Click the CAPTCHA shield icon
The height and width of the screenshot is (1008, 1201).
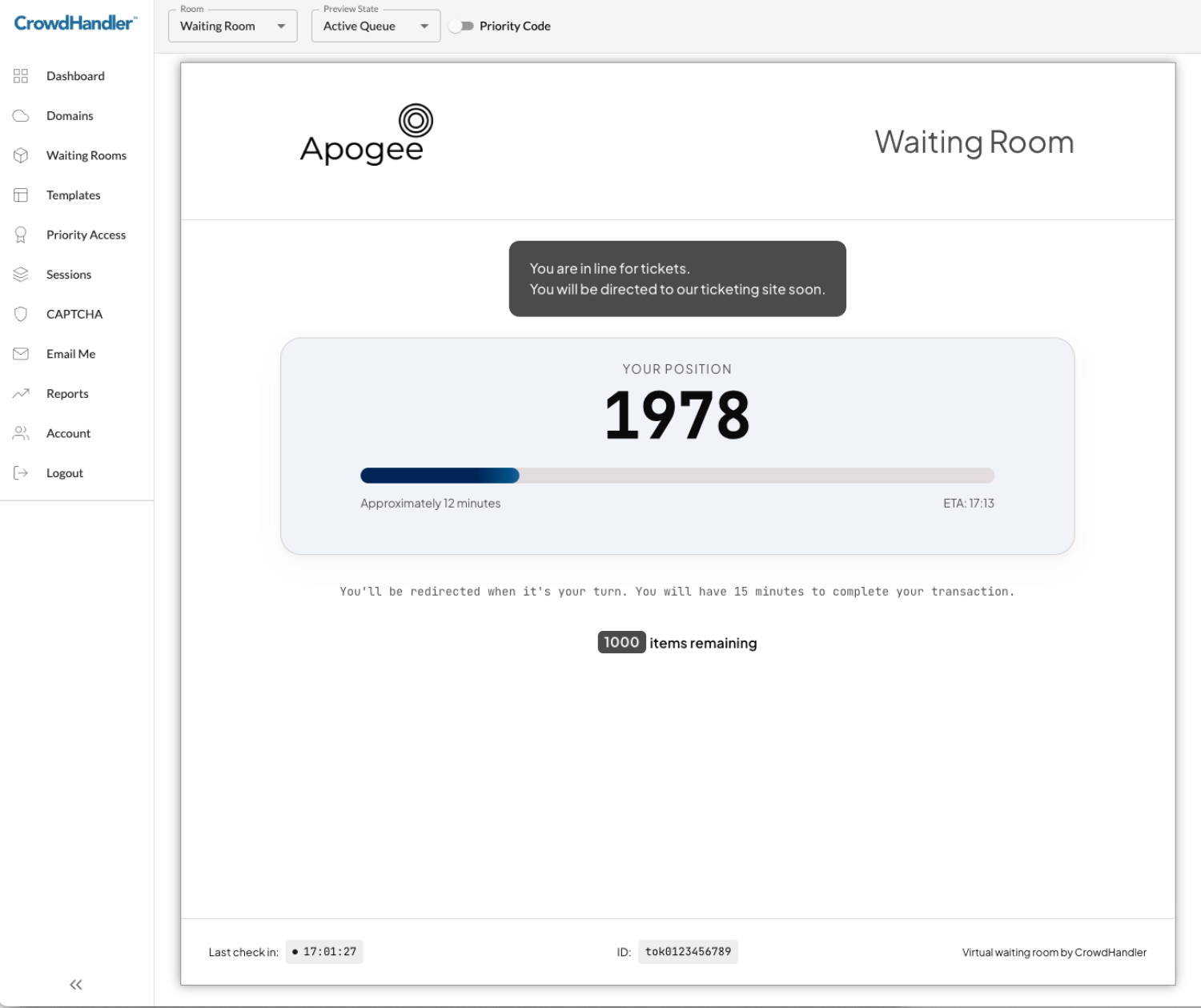tap(21, 314)
